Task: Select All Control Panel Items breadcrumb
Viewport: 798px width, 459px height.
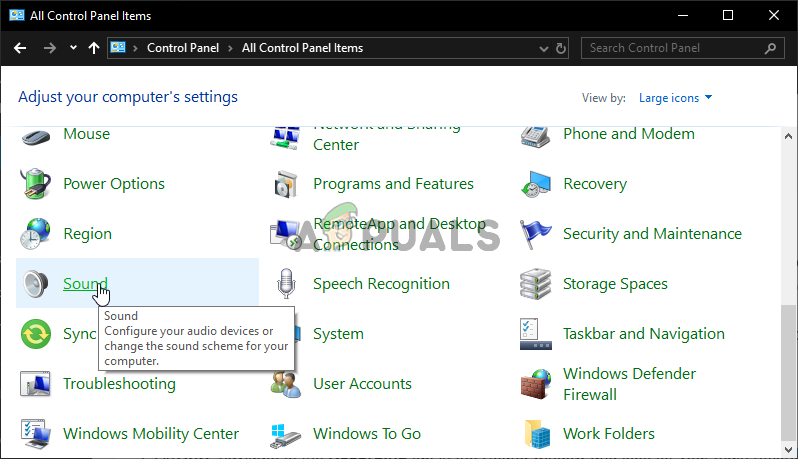Action: pyautogui.click(x=302, y=48)
